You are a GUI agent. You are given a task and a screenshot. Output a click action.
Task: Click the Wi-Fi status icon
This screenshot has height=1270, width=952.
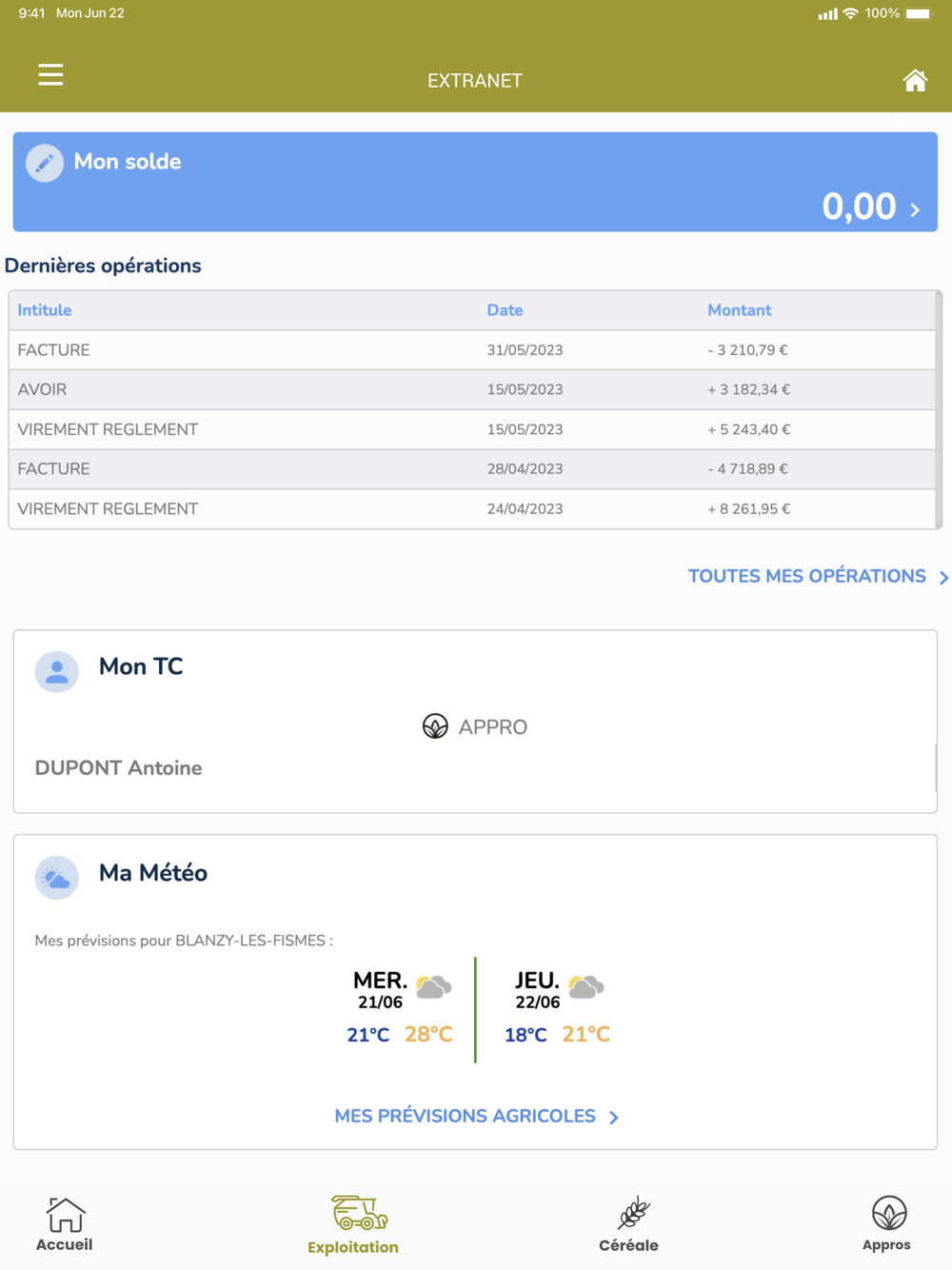click(851, 13)
